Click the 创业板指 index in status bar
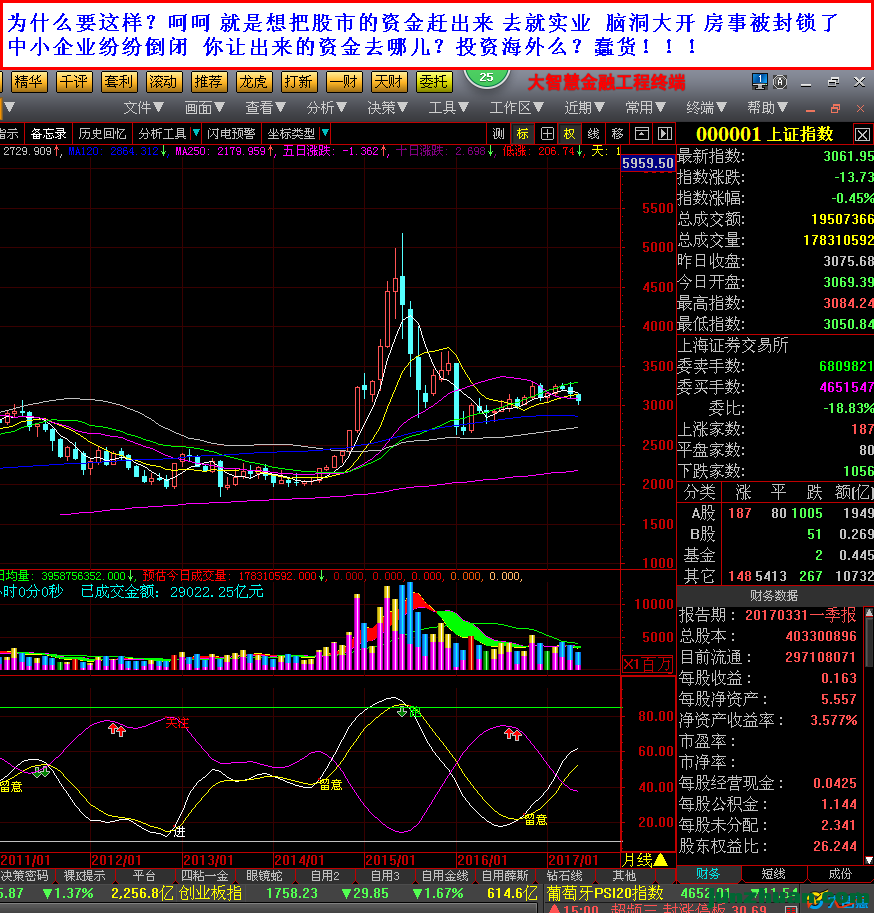The width and height of the screenshot is (874, 913). [210, 893]
